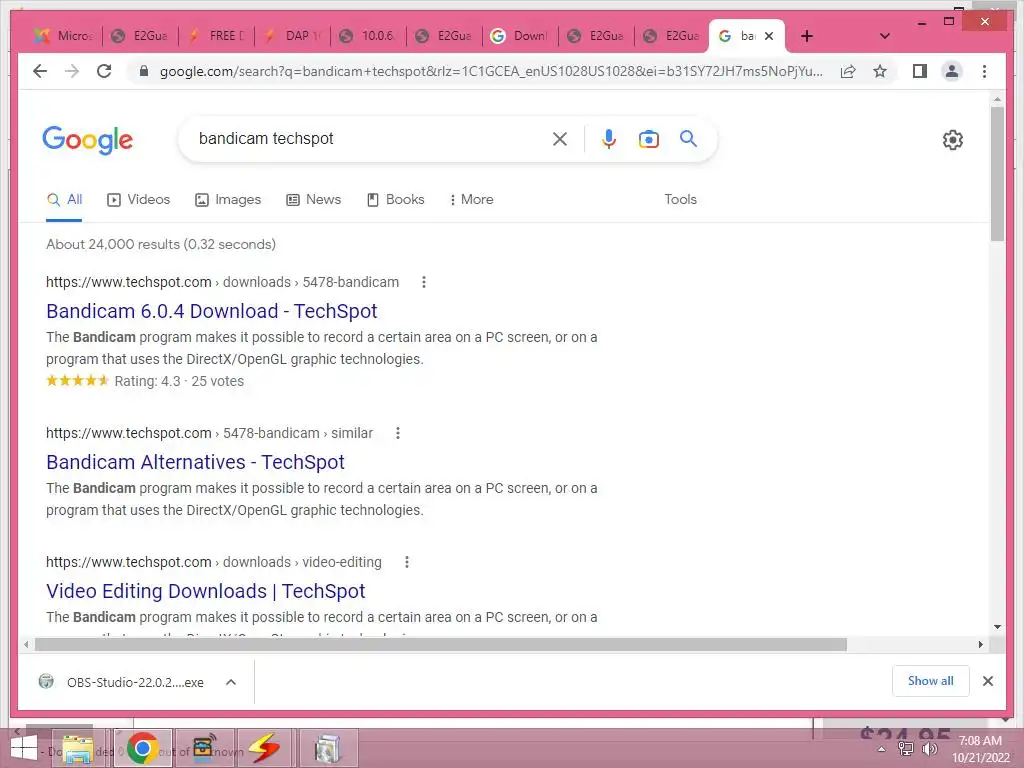Show hidden system tray icons
1024x768 pixels.
881,750
